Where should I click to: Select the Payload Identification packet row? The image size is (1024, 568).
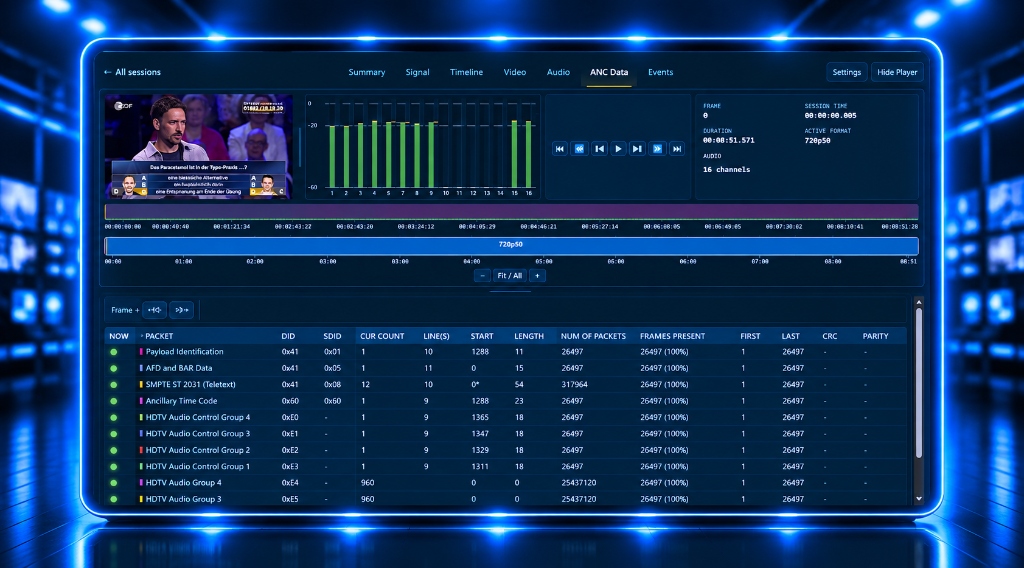[505, 352]
